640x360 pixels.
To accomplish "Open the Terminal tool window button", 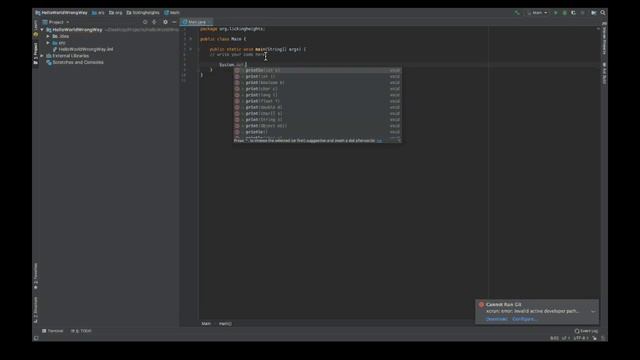I will pos(53,331).
